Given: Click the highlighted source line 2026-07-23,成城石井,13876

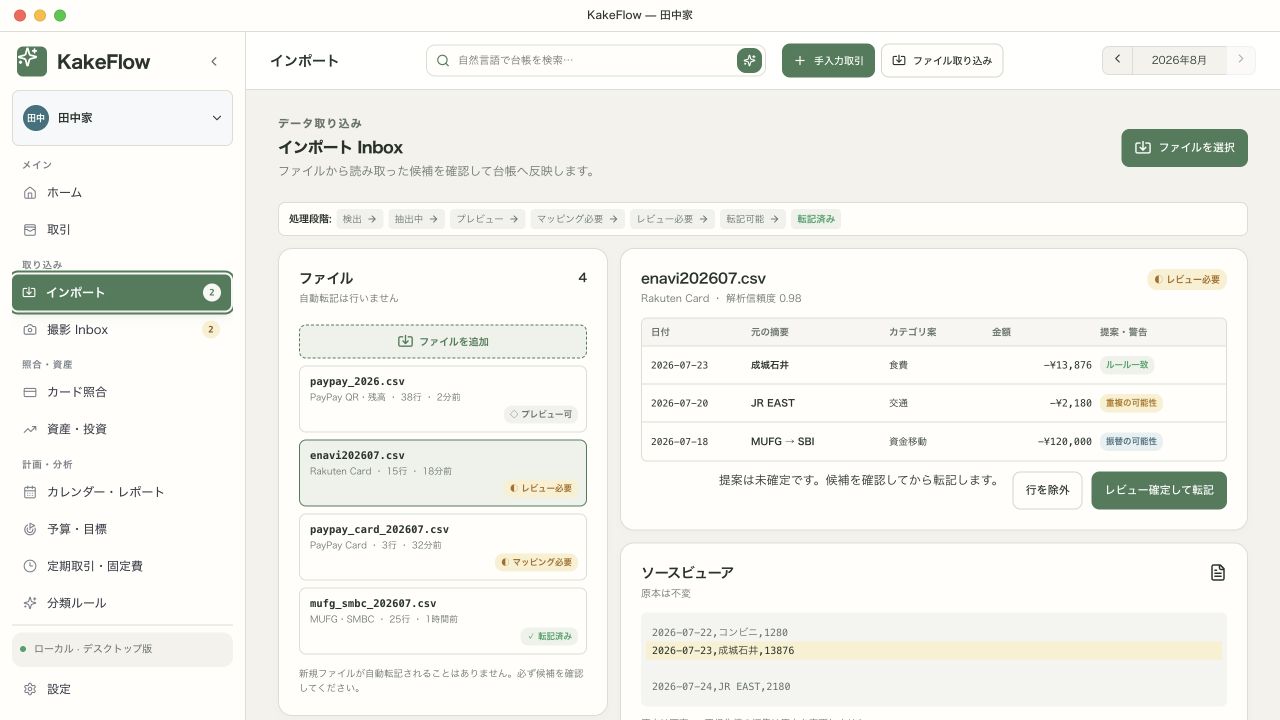Looking at the screenshot, I should tap(934, 651).
